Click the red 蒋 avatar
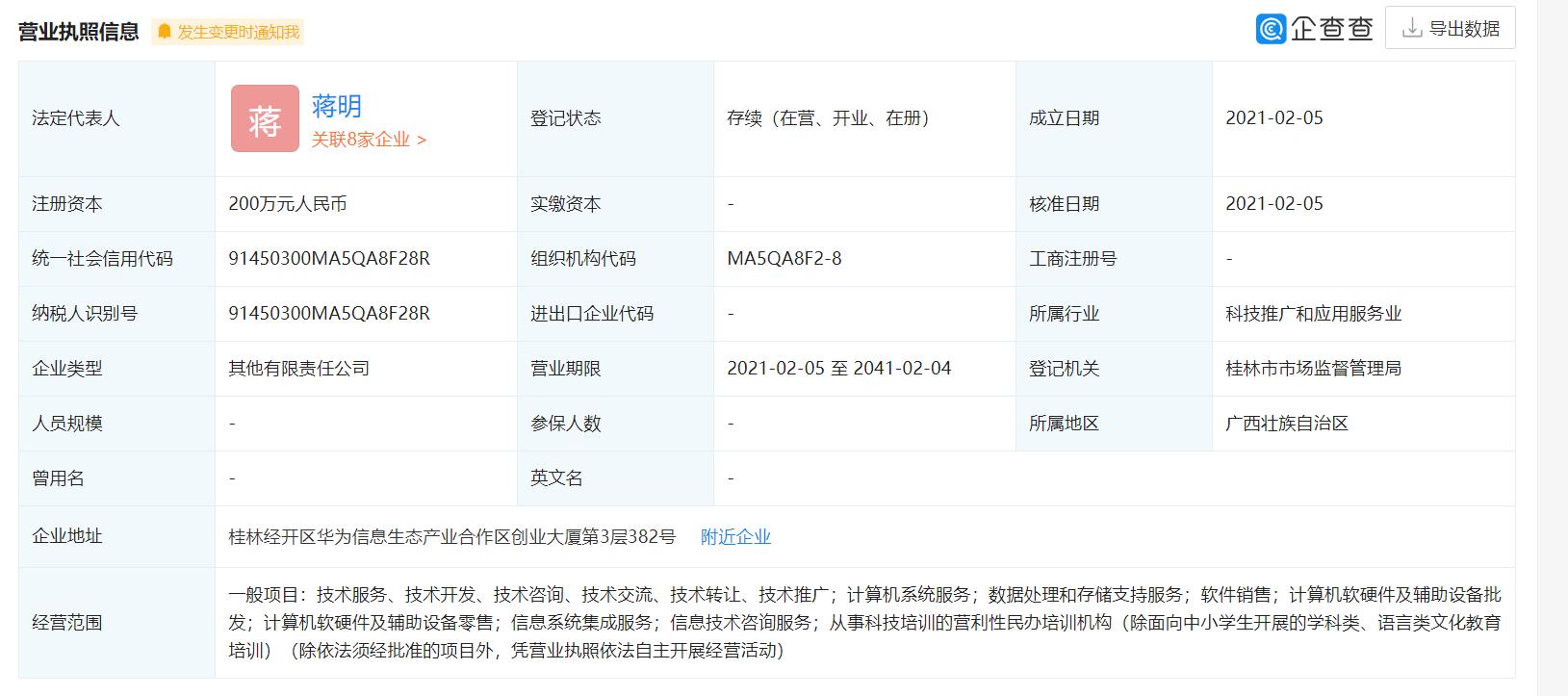The height and width of the screenshot is (696, 1568). [x=265, y=118]
